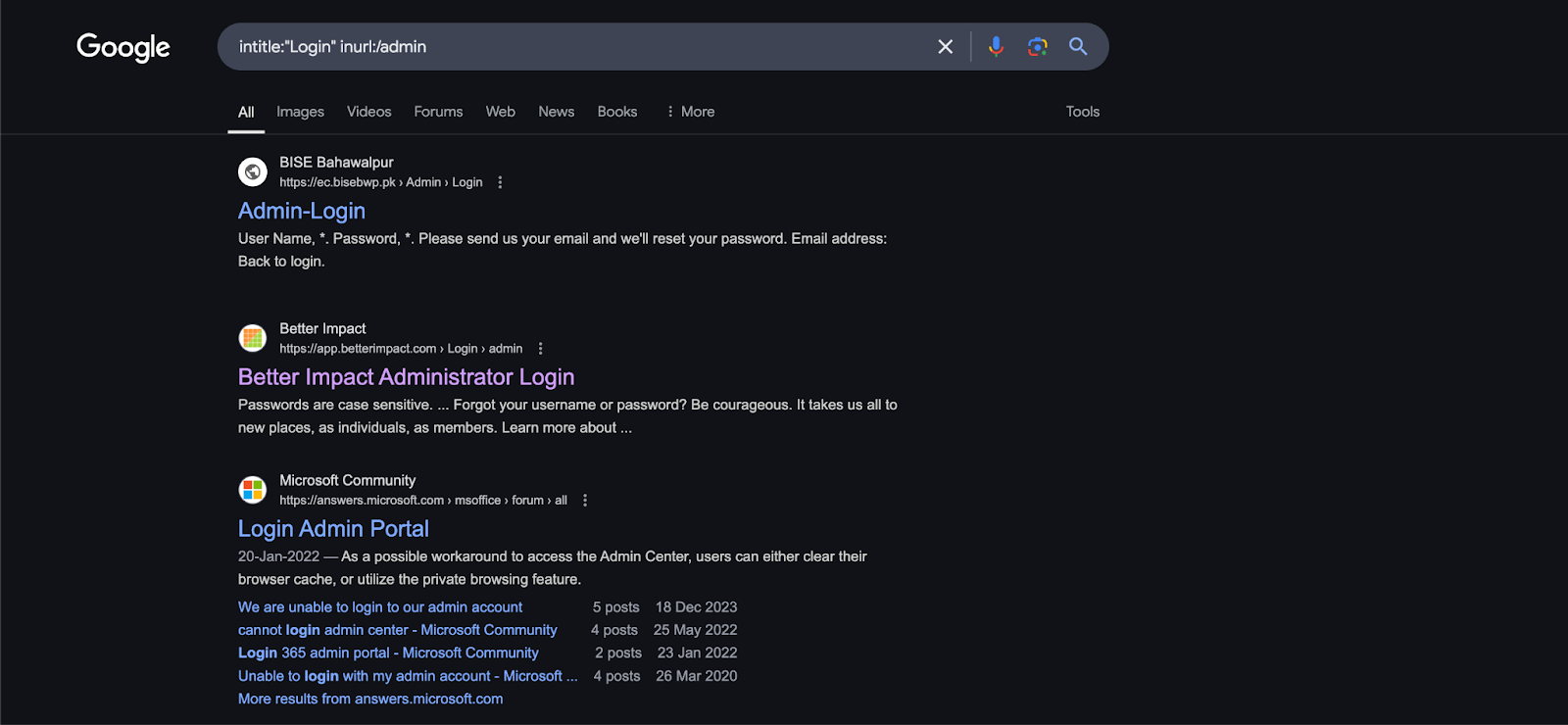1568x725 pixels.
Task: Open the Login Admin Portal result
Action: tap(333, 529)
